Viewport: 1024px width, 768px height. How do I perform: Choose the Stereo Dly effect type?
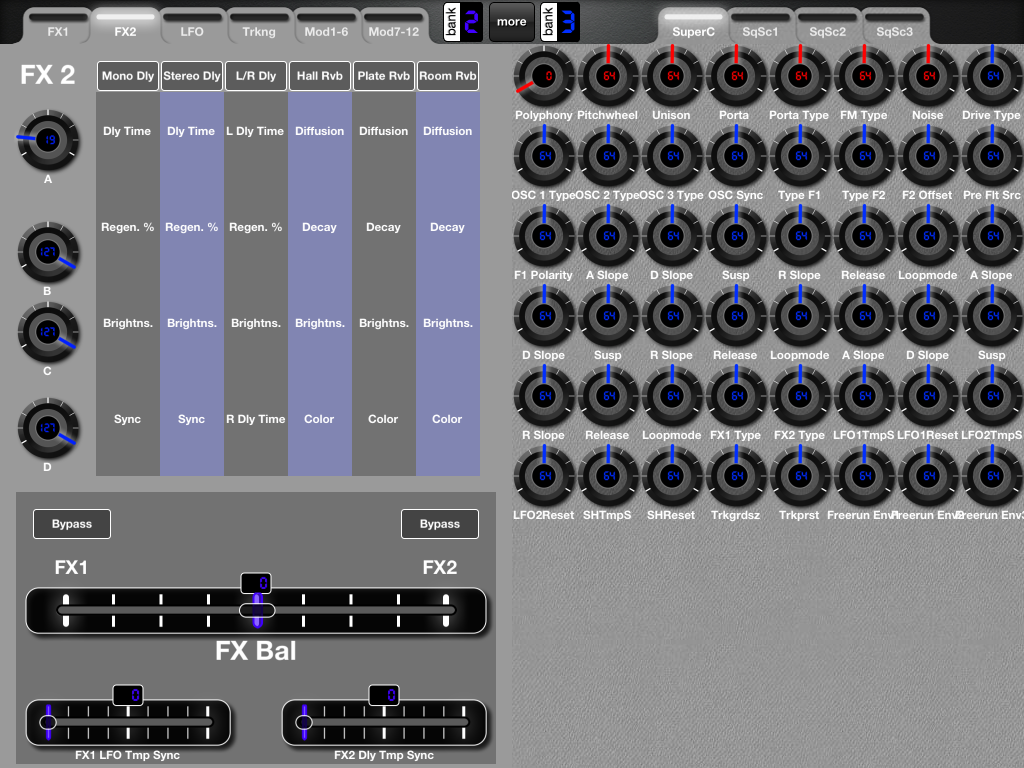coord(191,76)
